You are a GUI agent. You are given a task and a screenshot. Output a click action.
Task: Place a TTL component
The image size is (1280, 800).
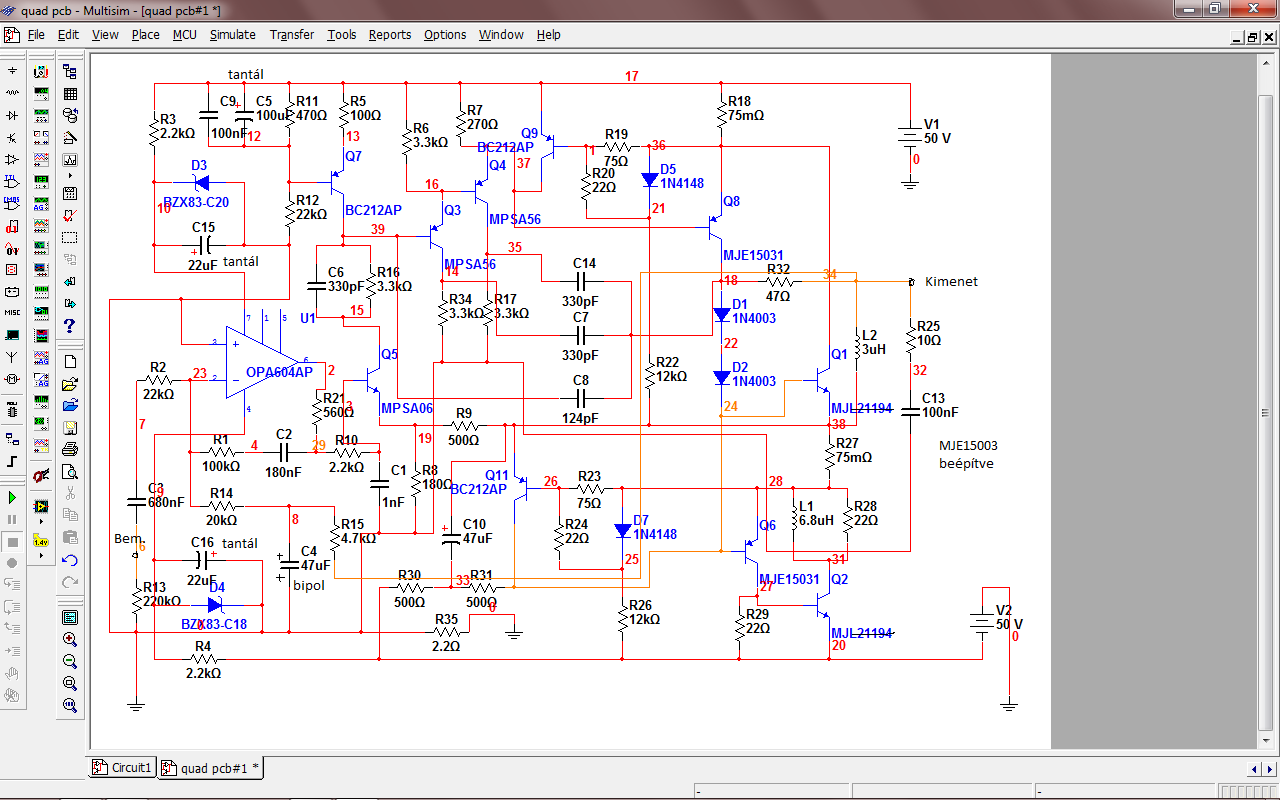click(12, 181)
